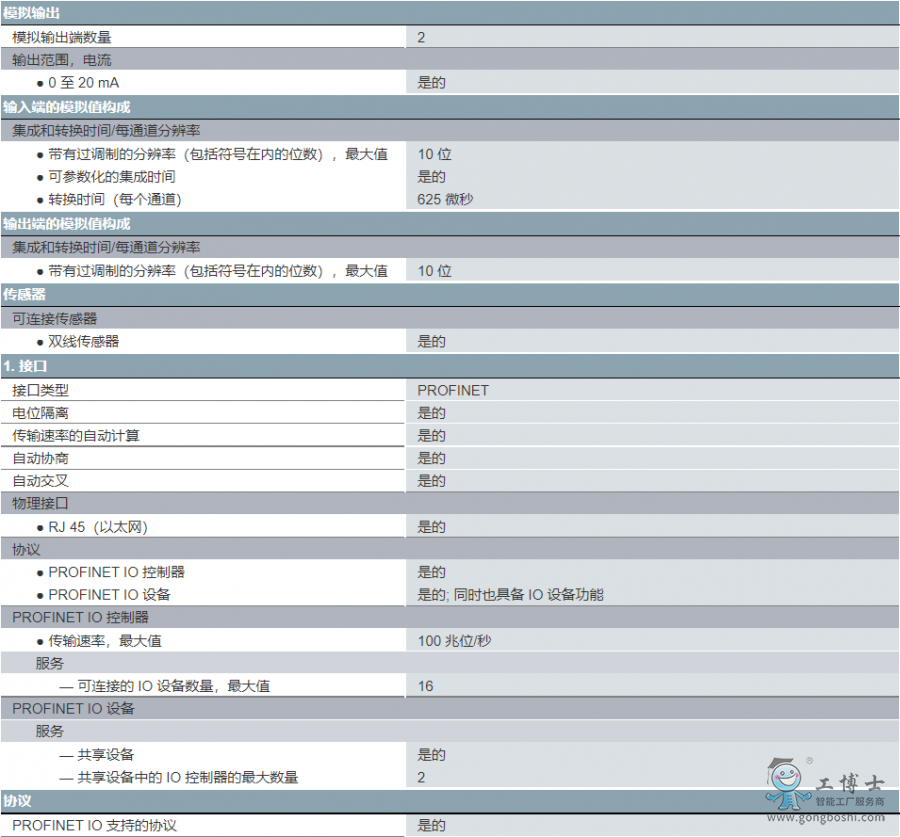
Task: Select '共享设备中的 IO 控制器的最大数量' label
Action: pyautogui.click(x=188, y=777)
